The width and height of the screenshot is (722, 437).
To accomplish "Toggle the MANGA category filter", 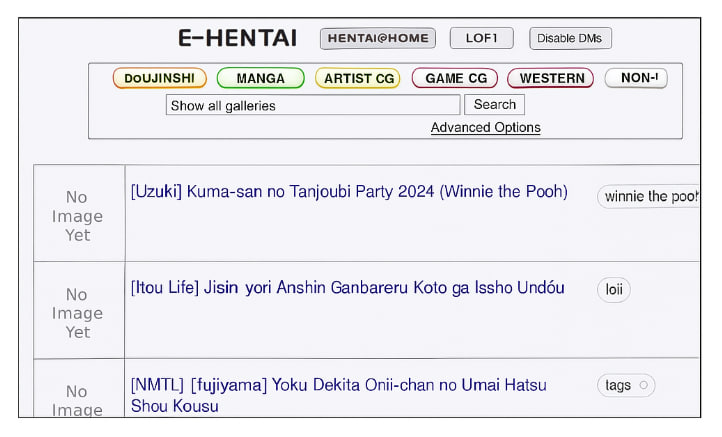I will (261, 78).
